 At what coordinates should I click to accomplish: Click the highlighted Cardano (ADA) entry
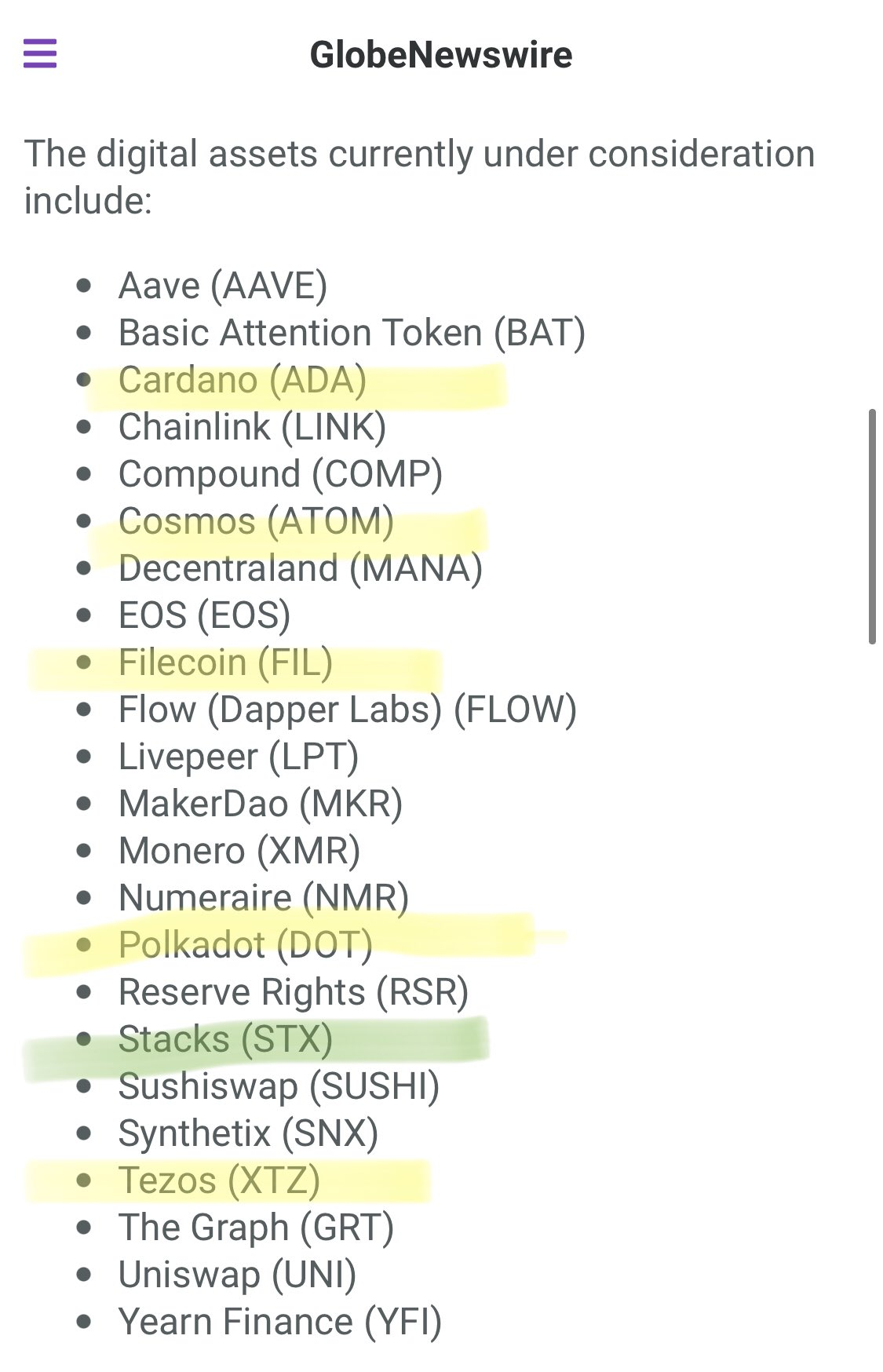coord(243,380)
